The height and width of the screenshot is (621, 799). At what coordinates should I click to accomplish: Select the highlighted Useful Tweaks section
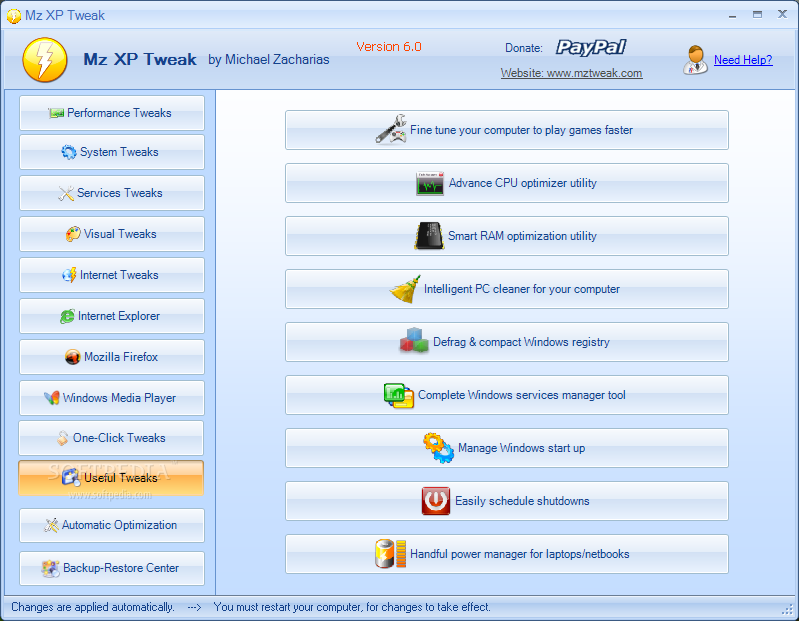(x=111, y=478)
